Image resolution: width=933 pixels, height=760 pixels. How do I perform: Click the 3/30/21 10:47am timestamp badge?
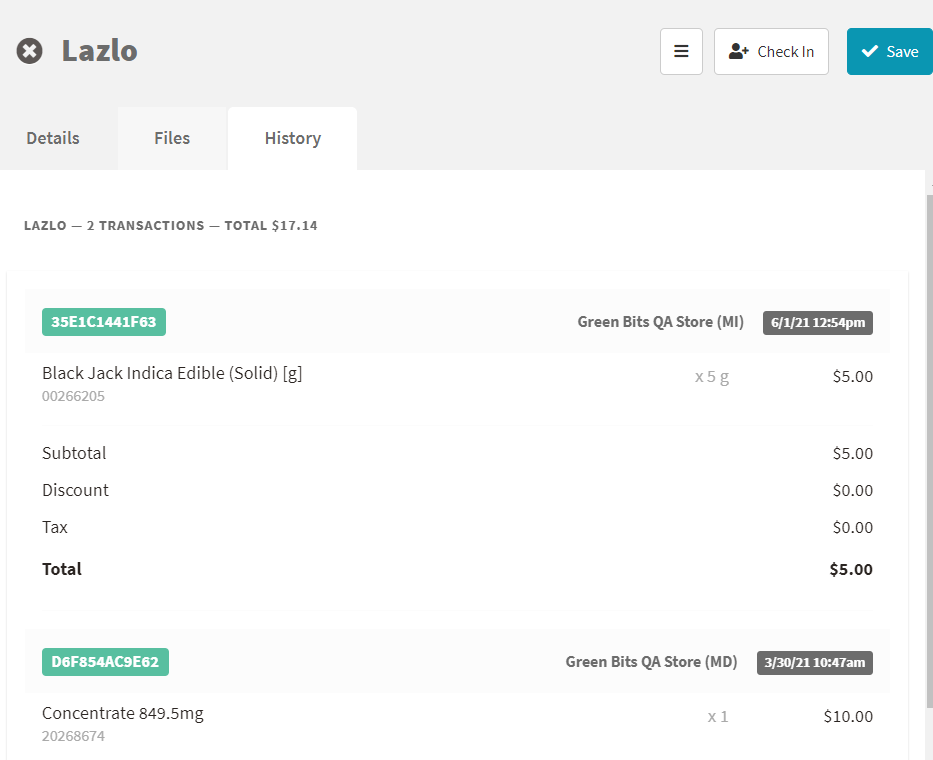pyautogui.click(x=815, y=662)
